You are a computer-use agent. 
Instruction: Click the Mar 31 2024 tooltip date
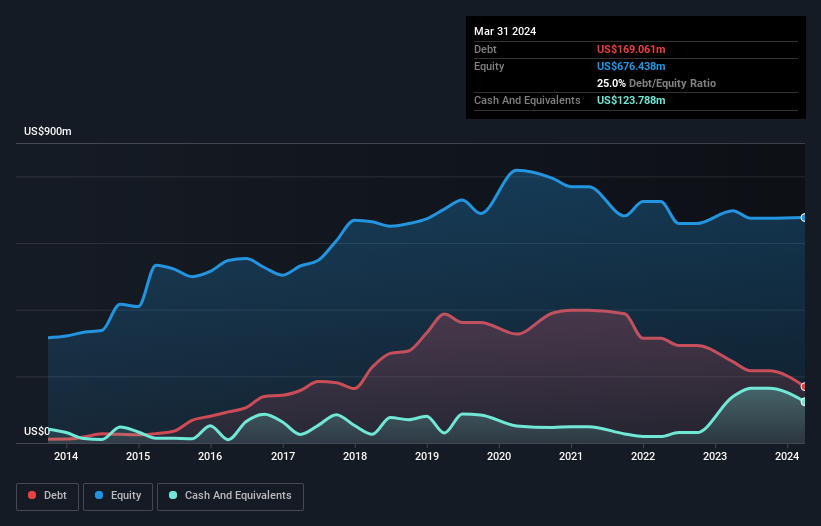505,31
